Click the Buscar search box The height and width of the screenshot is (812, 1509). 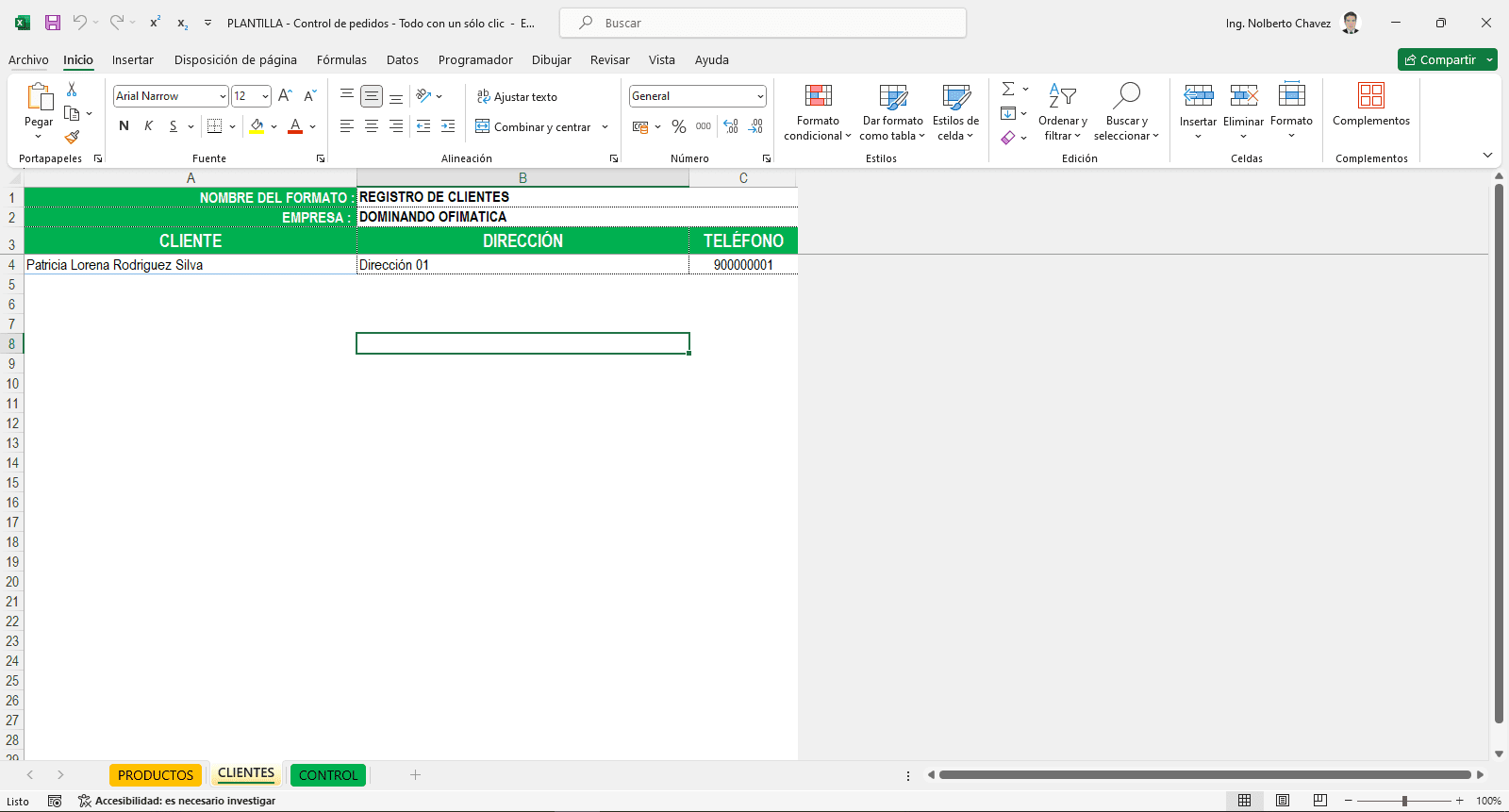click(x=762, y=23)
